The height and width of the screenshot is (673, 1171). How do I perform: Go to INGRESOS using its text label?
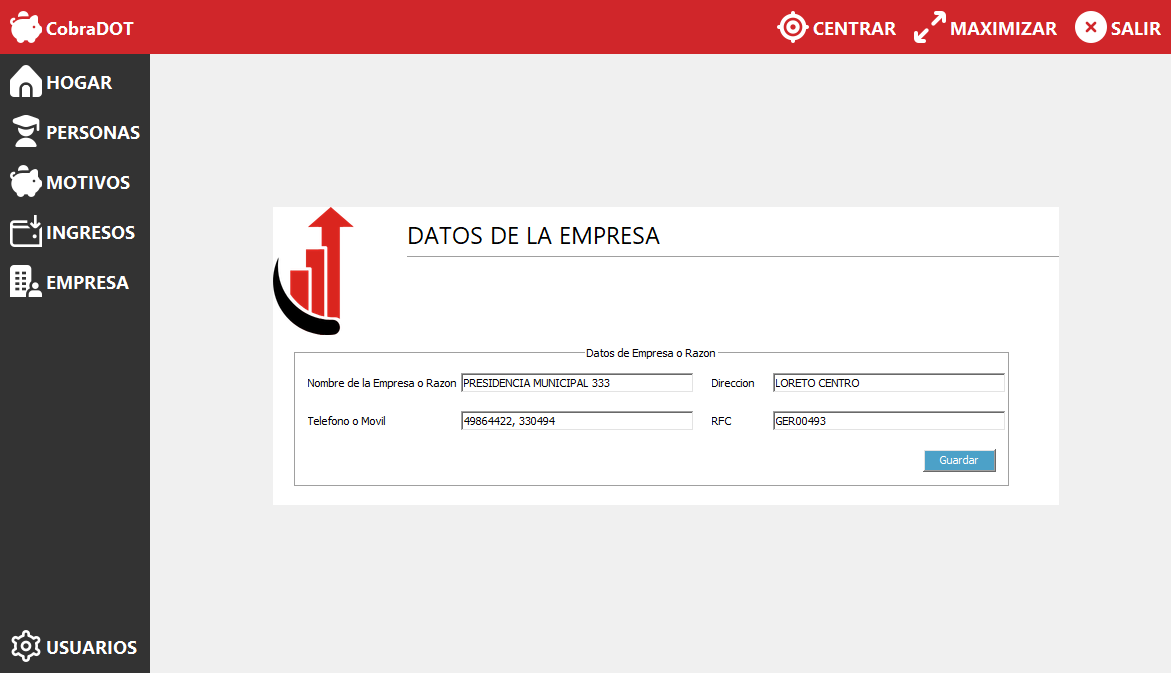[x=90, y=232]
